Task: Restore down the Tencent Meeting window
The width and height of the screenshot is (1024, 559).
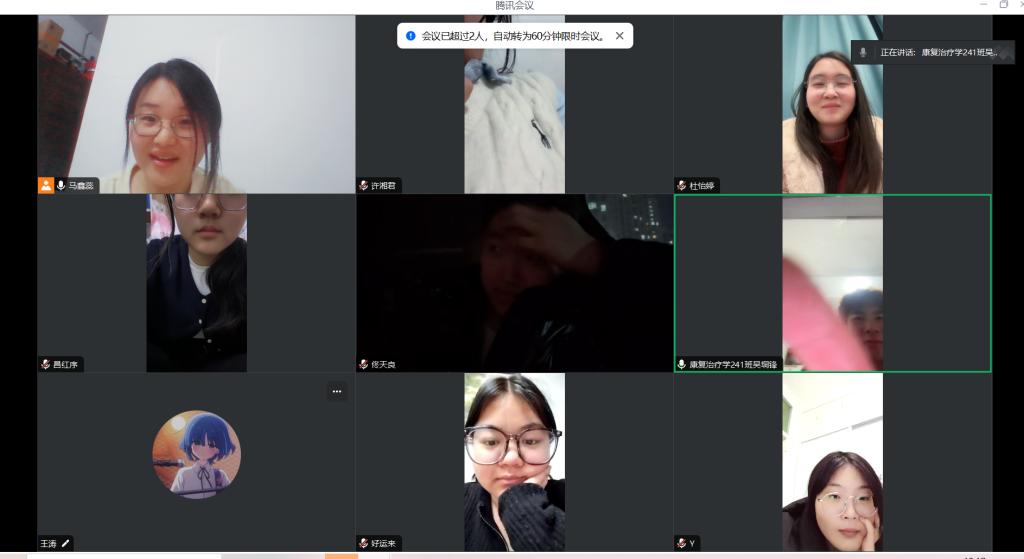Action: point(1004,5)
